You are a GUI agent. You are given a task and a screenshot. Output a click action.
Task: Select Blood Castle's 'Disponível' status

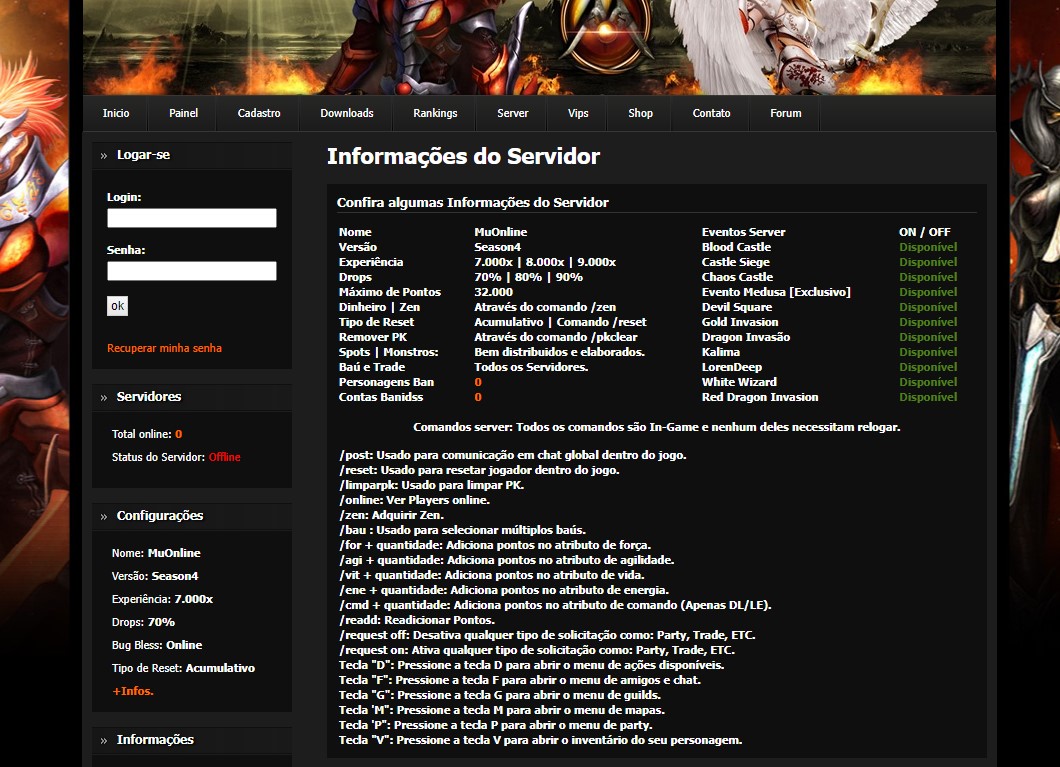click(x=928, y=247)
